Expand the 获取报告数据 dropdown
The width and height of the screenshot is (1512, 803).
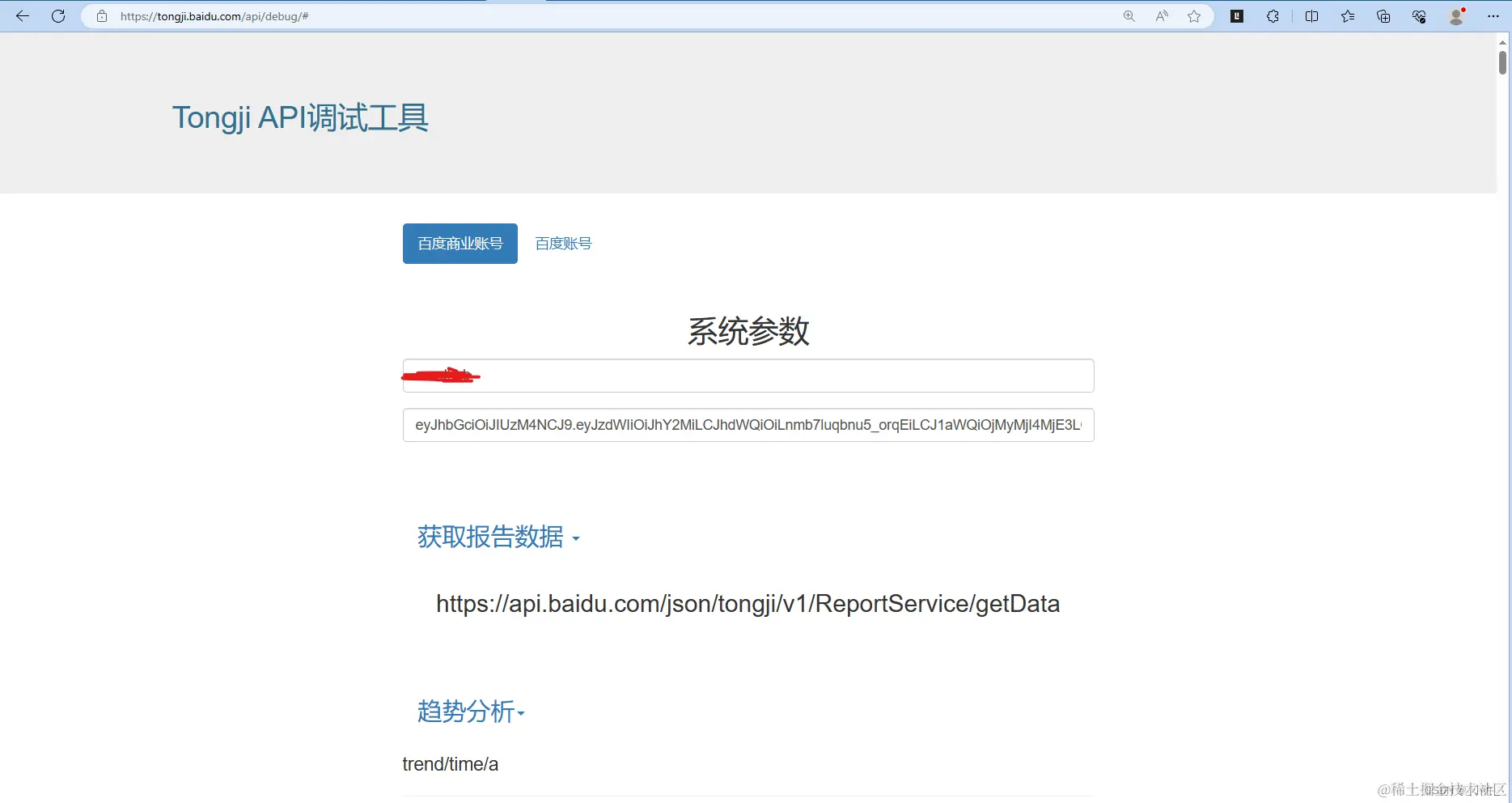[x=498, y=537]
